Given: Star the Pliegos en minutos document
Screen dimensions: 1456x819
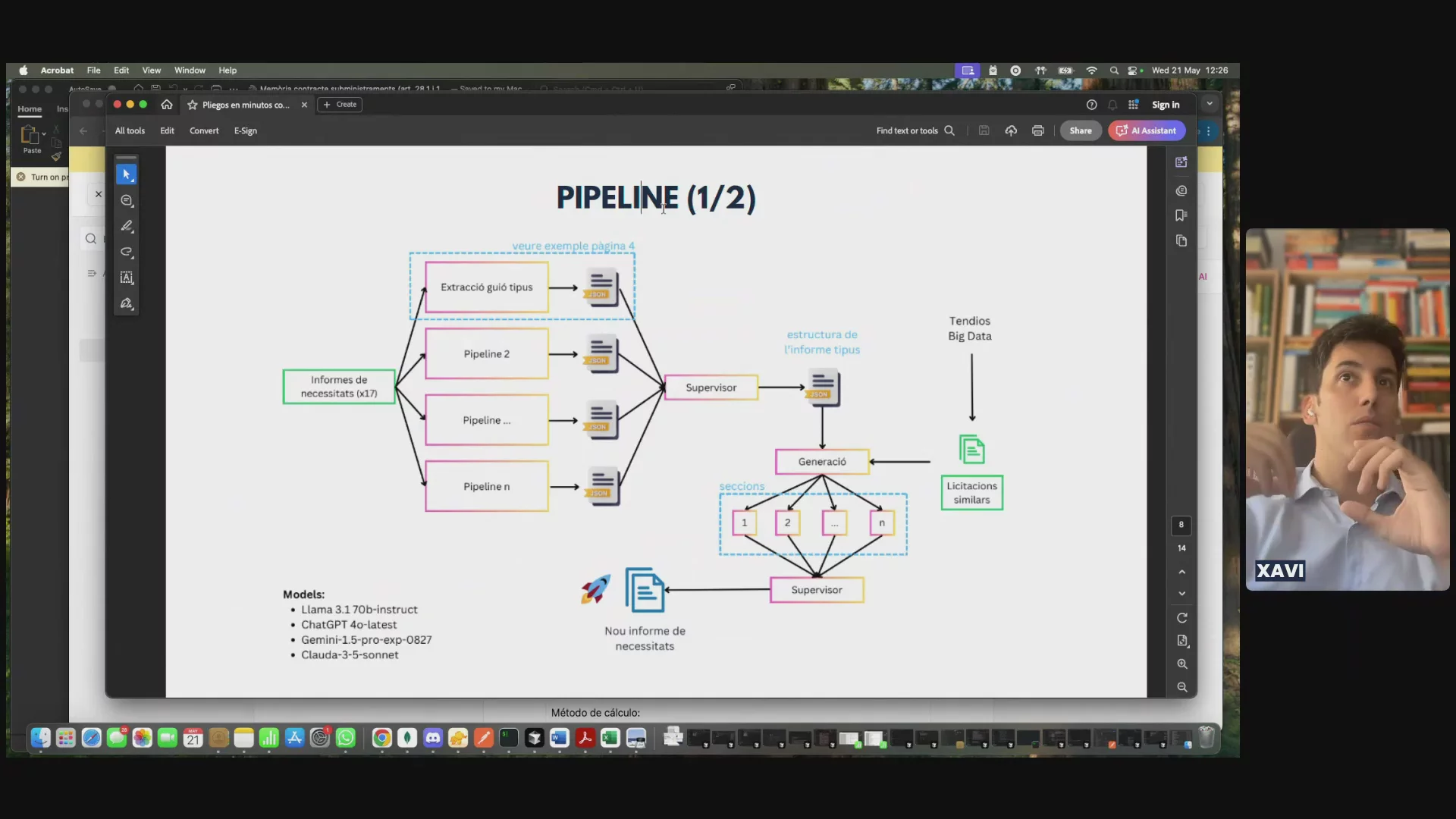Looking at the screenshot, I should tap(192, 105).
